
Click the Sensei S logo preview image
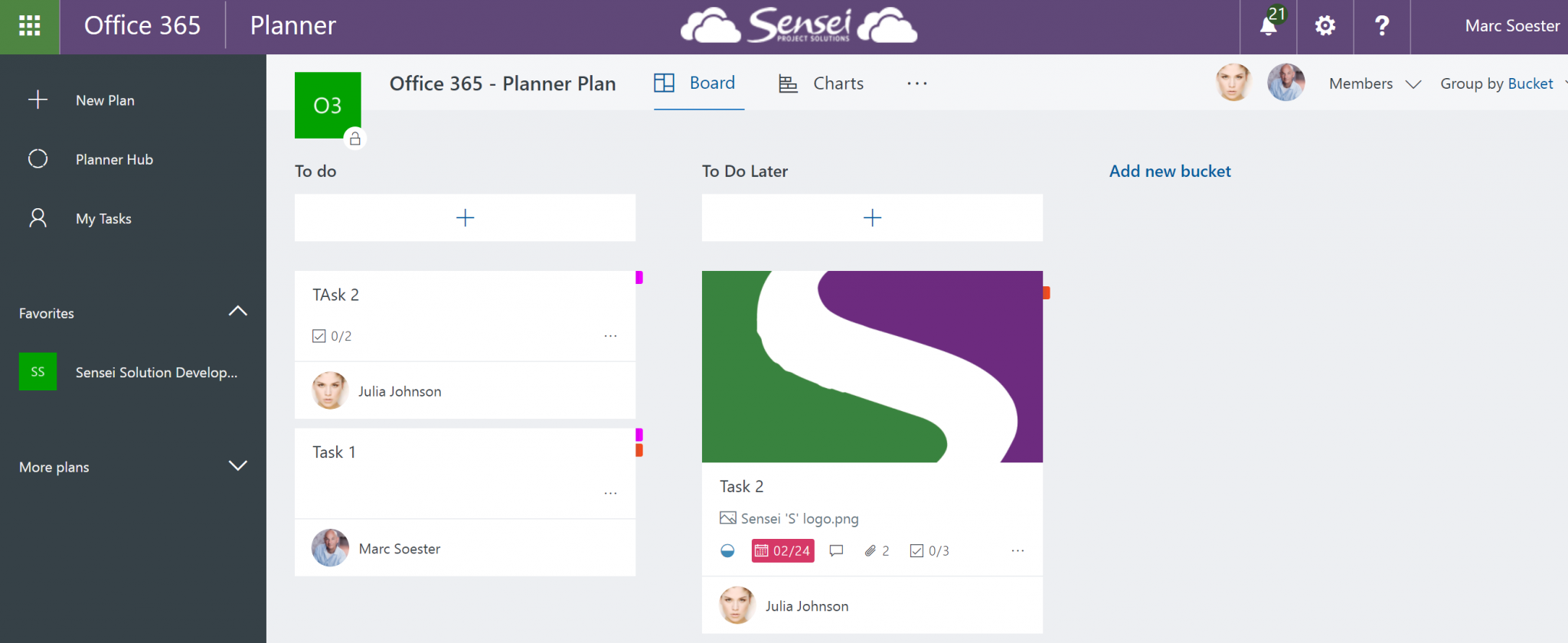pyautogui.click(x=872, y=367)
